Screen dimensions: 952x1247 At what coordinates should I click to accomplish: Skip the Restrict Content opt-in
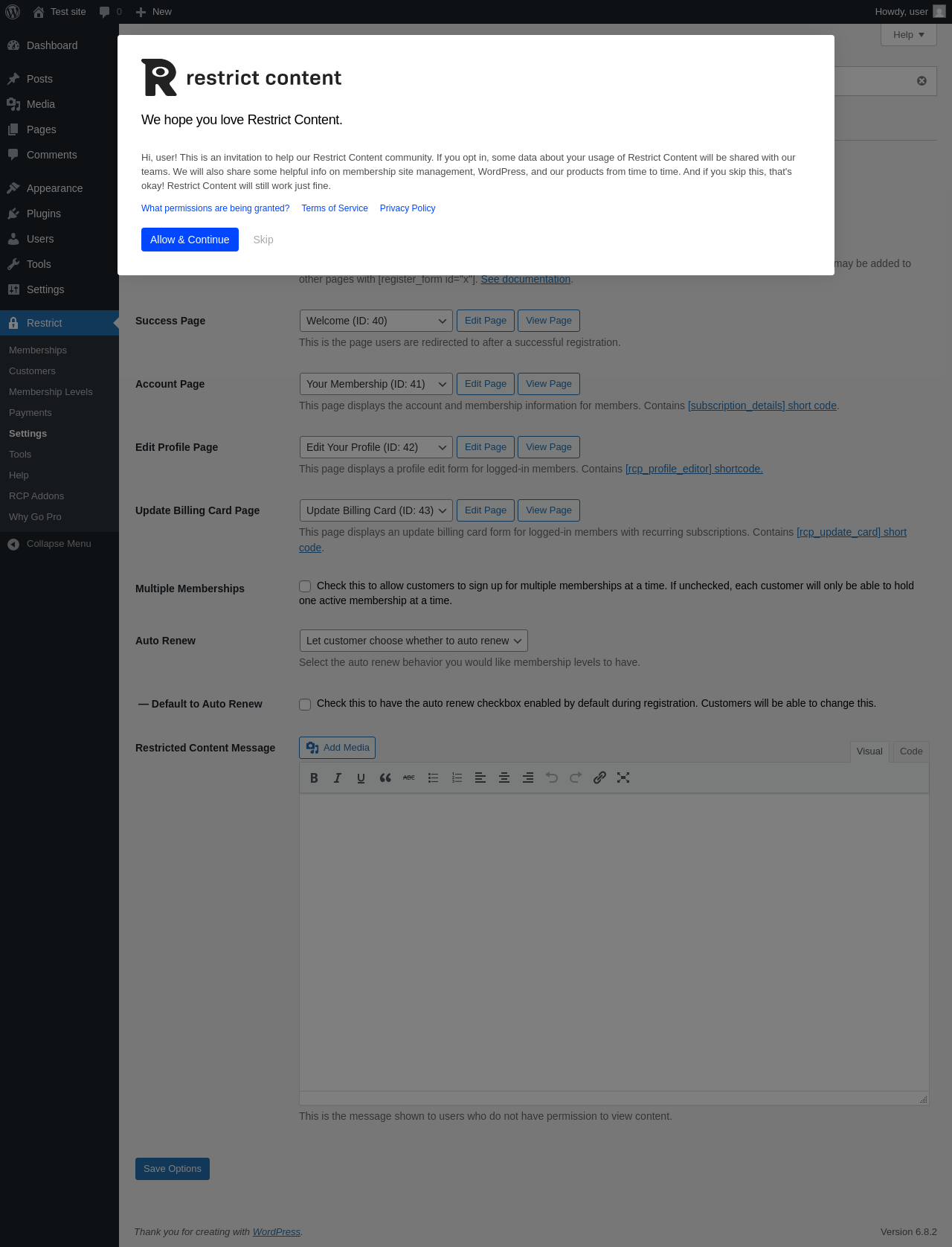tap(263, 240)
